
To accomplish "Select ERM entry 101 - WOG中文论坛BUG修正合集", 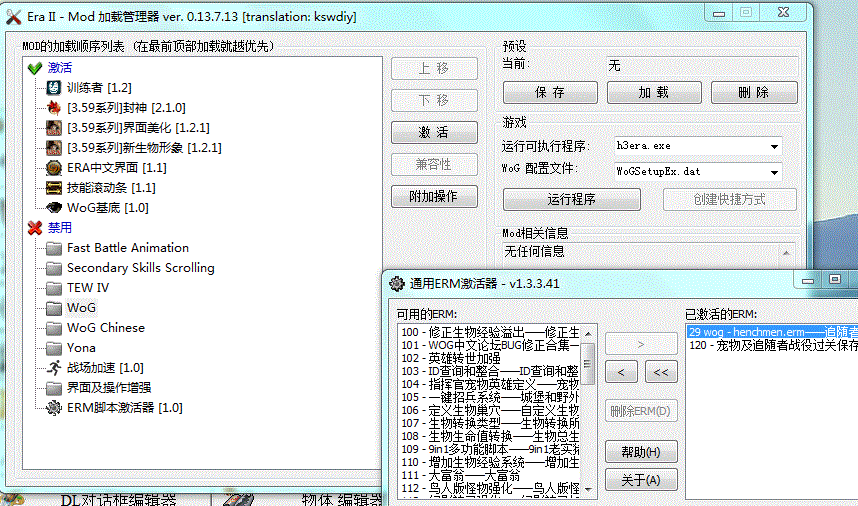I will click(490, 345).
